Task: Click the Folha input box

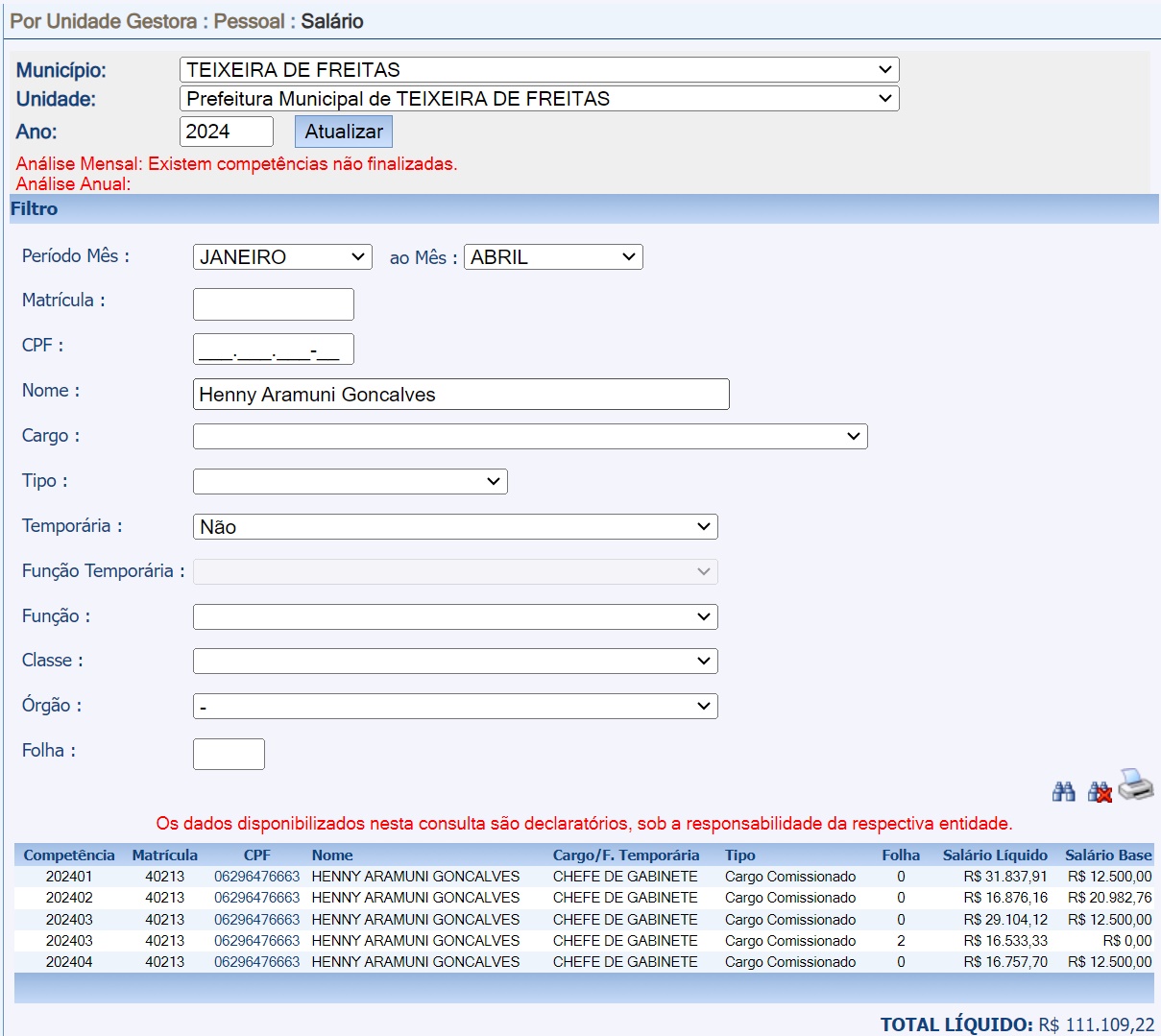Action: click(x=229, y=754)
